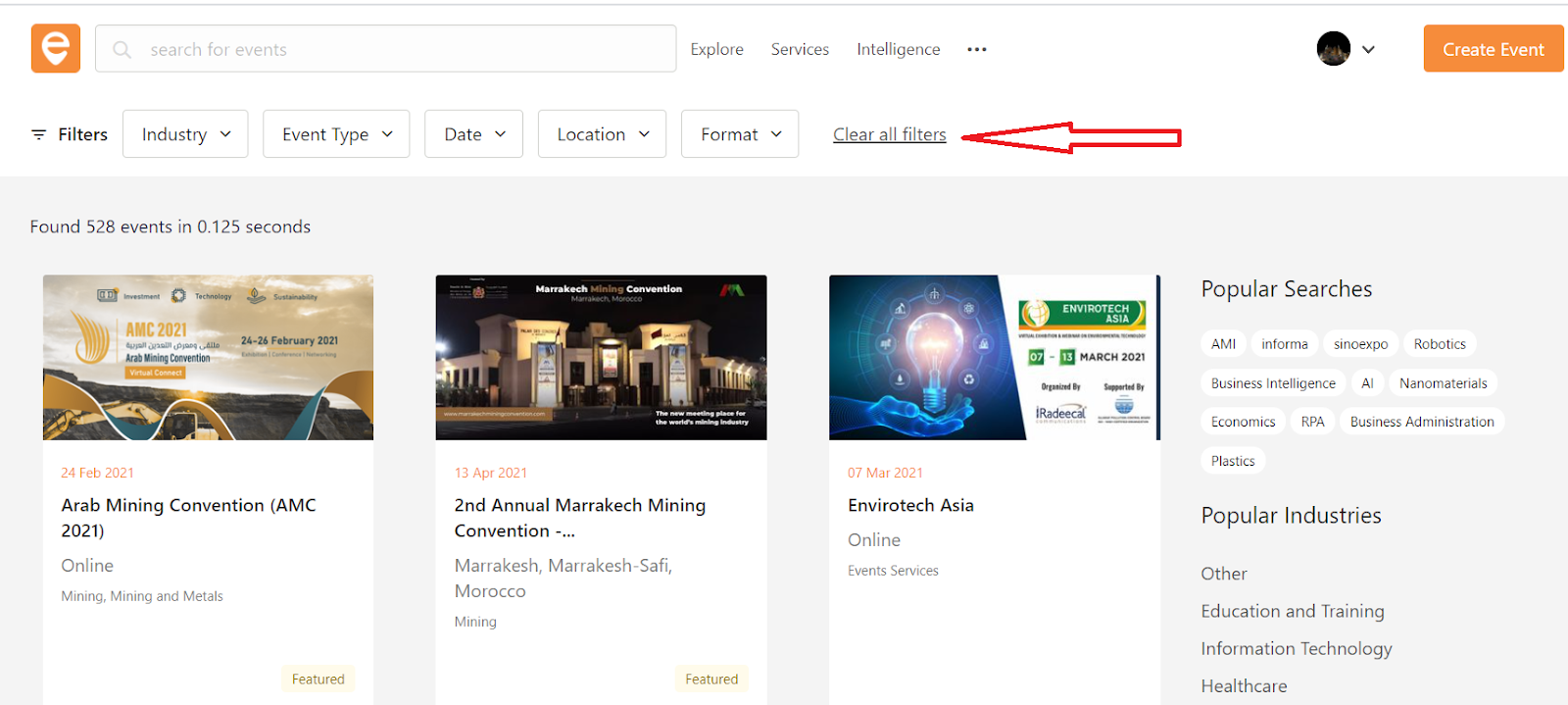
Task: Select the AI popular search tag
Action: pos(1367,383)
